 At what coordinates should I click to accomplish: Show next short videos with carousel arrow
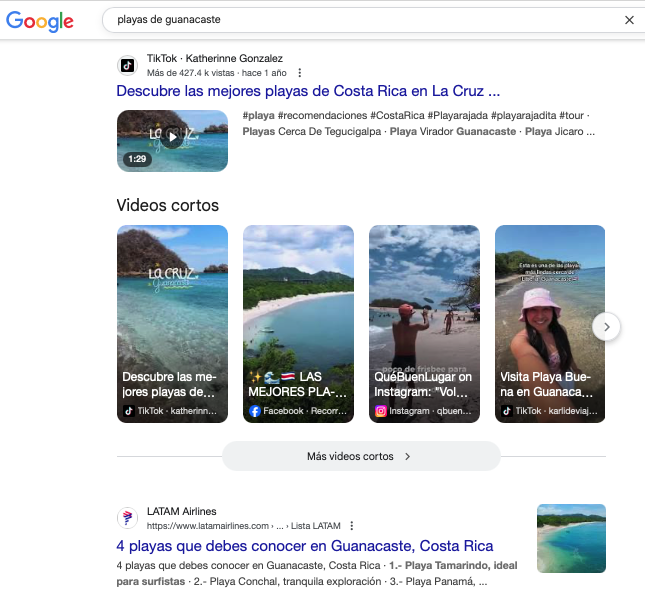tap(606, 327)
